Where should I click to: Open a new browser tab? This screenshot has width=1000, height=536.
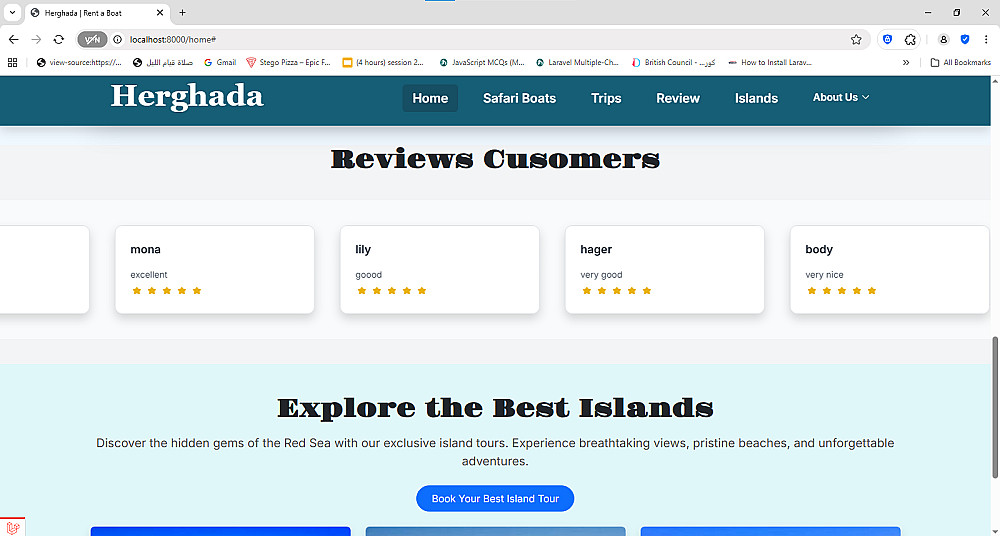pyautogui.click(x=182, y=13)
